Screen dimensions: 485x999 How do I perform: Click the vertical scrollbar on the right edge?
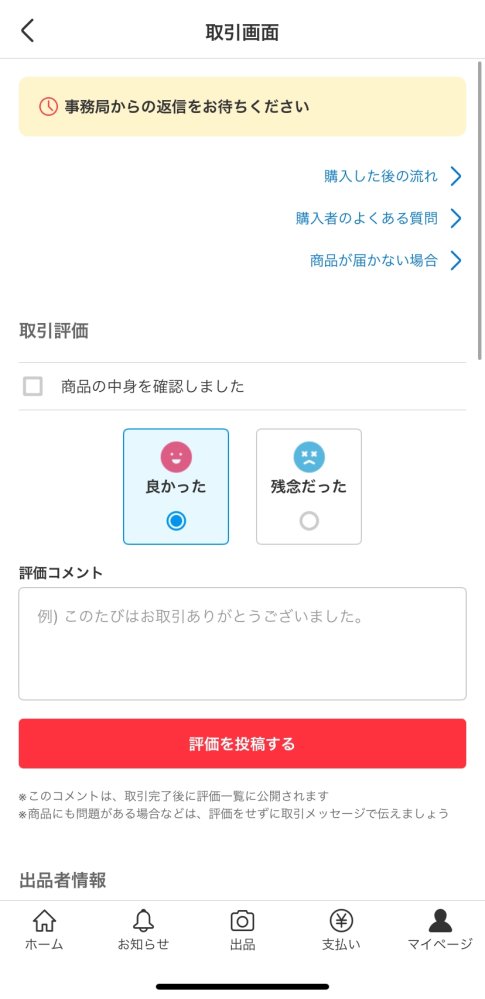[479, 210]
